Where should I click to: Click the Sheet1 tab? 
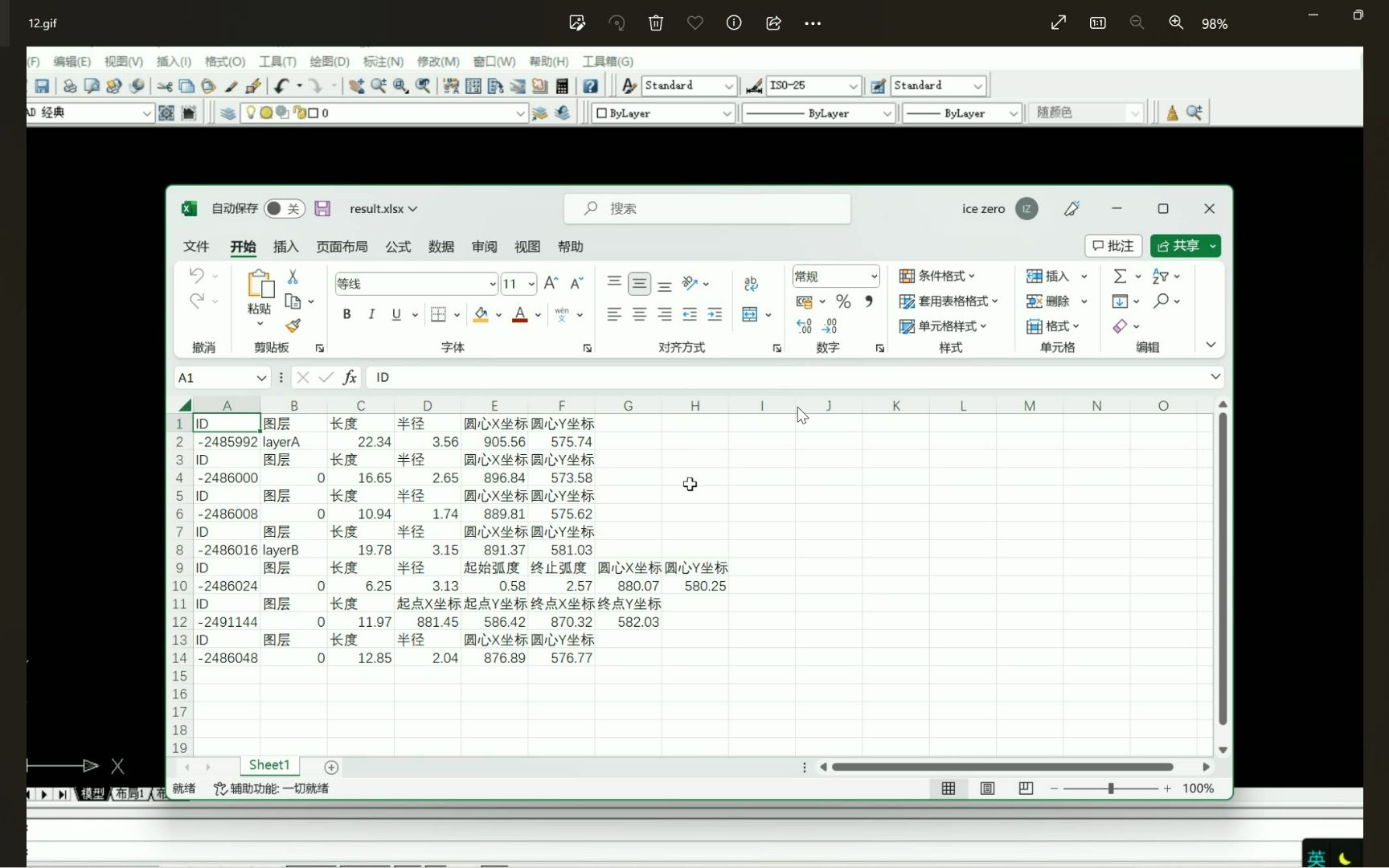point(268,765)
